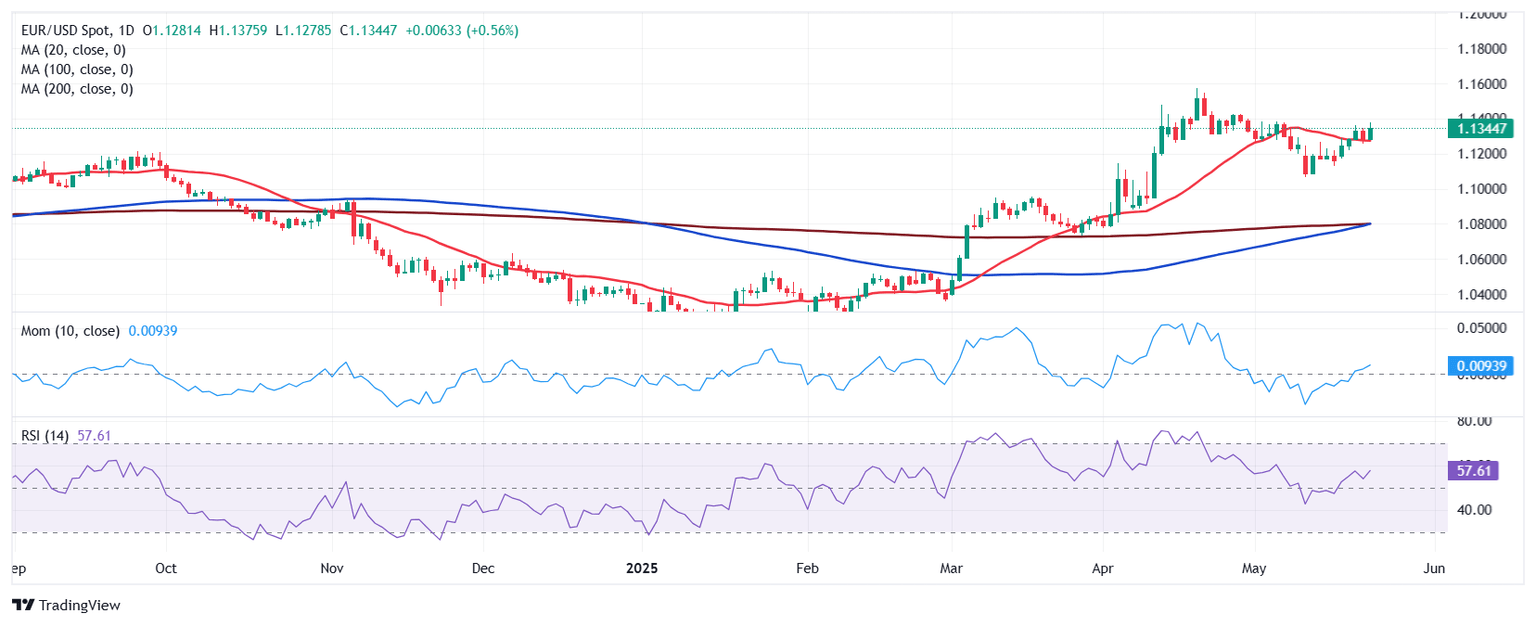Click the TradingView logo icon
Viewport: 1536px width, 625px height.
coord(23,605)
